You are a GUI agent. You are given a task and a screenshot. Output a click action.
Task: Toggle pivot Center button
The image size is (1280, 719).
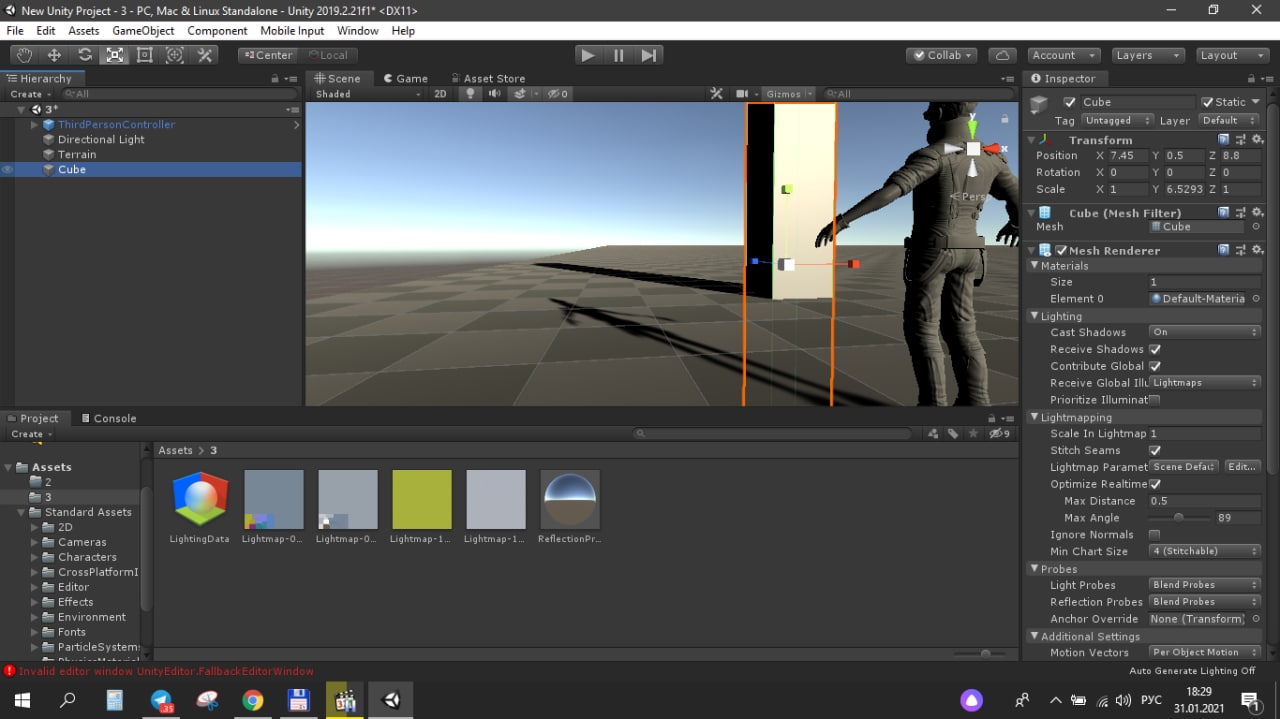pyautogui.click(x=268, y=55)
